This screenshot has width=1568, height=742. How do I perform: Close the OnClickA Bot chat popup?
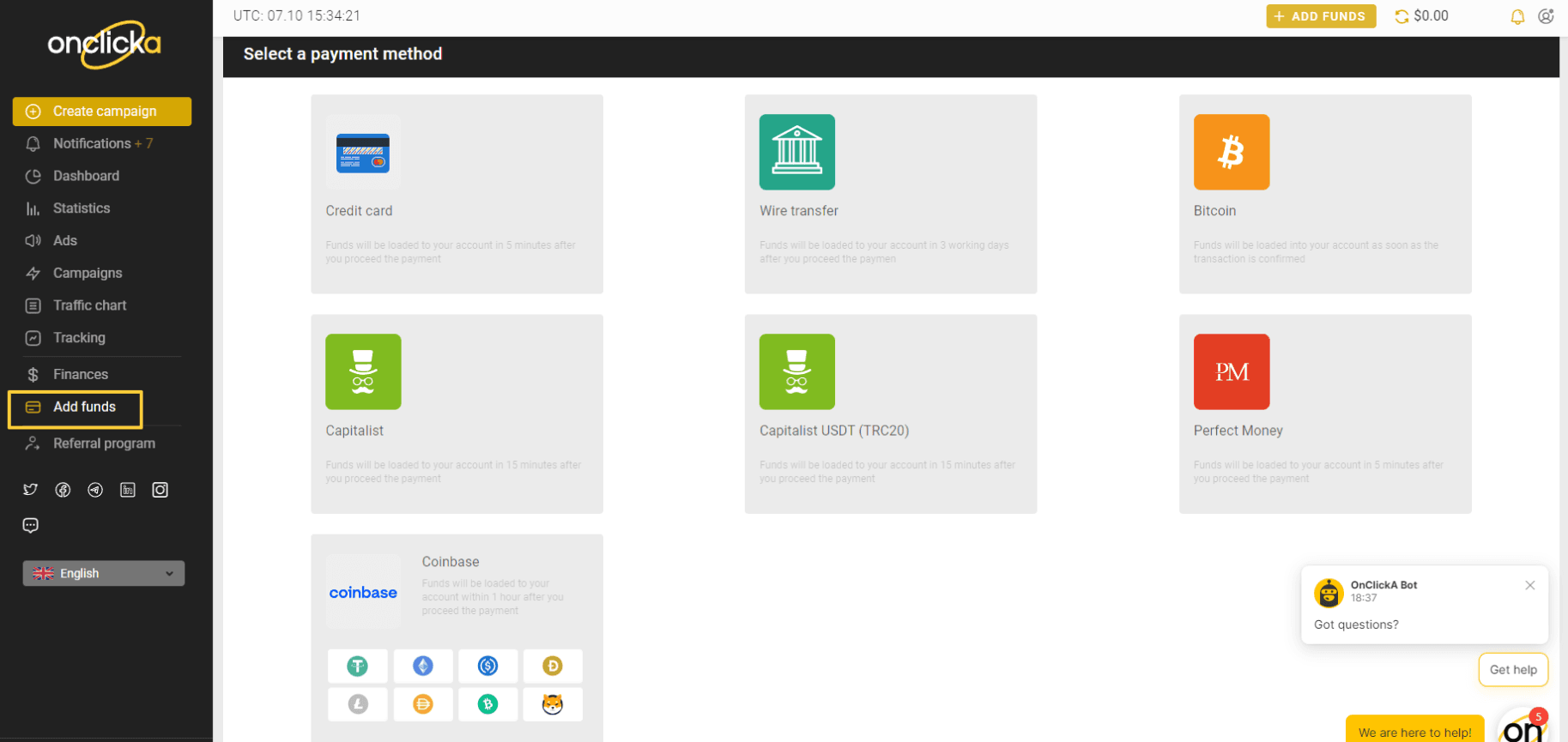click(1529, 585)
